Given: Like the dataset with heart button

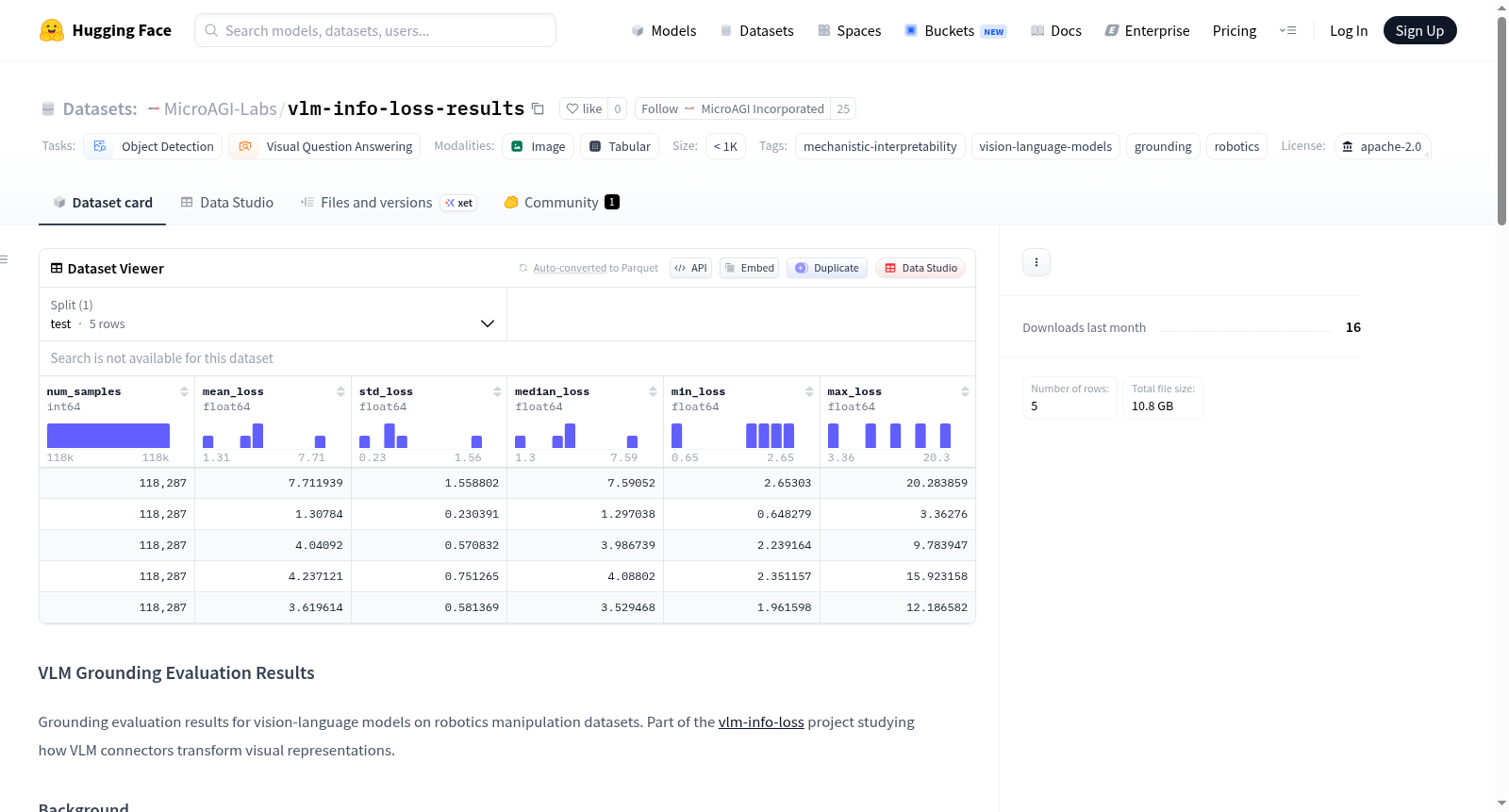Looking at the screenshot, I should [584, 108].
